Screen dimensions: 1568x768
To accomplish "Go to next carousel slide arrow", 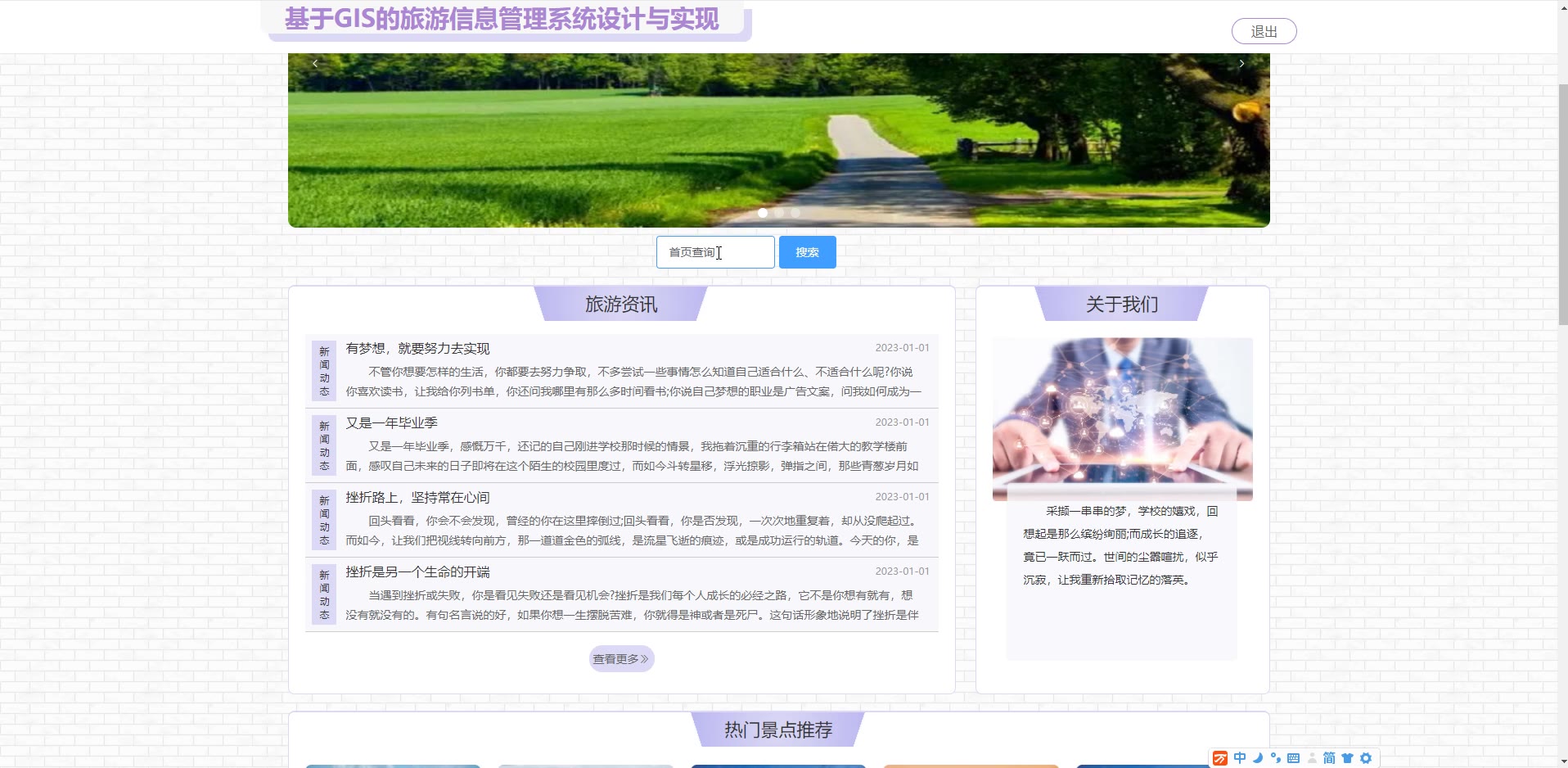I will click(x=1241, y=63).
